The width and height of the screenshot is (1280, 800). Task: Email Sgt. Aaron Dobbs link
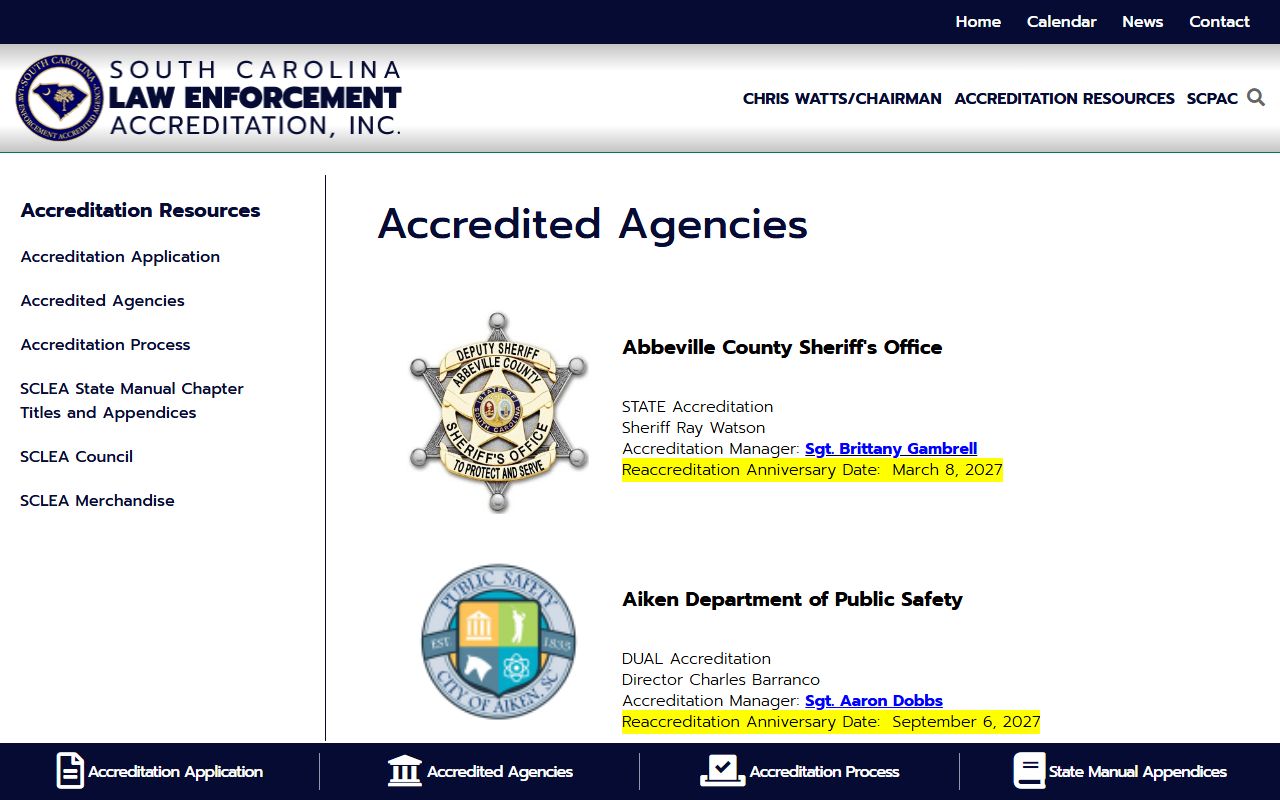pos(874,700)
